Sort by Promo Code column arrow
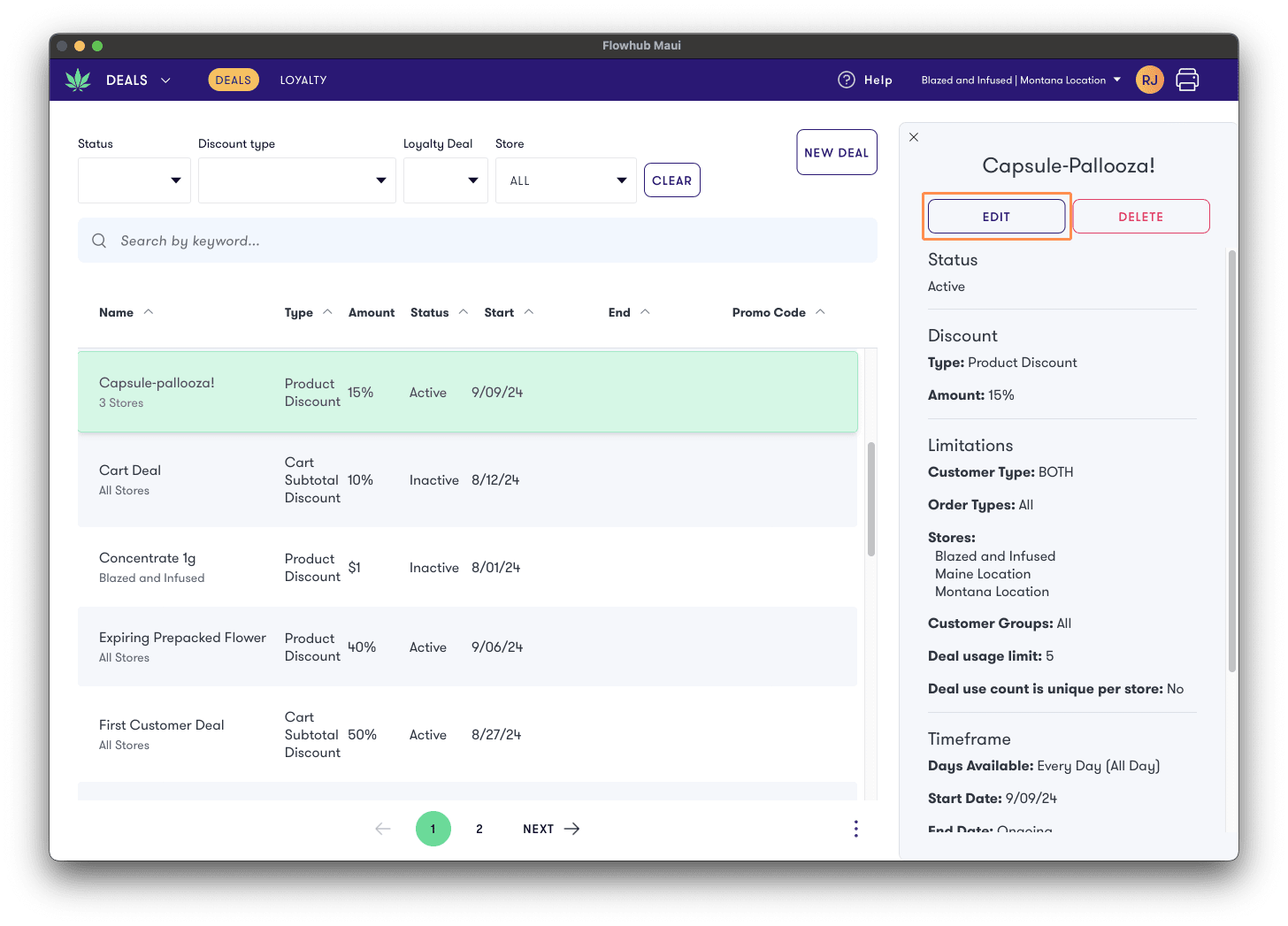Screen dimensions: 1288x926 tap(820, 311)
